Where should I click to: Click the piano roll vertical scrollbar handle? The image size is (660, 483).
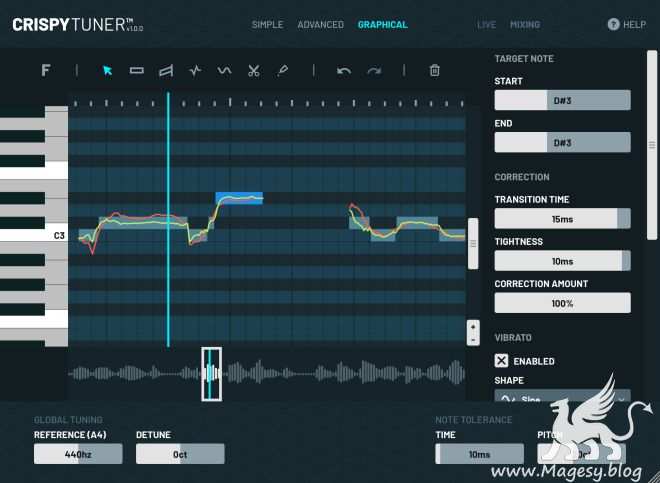click(x=473, y=243)
